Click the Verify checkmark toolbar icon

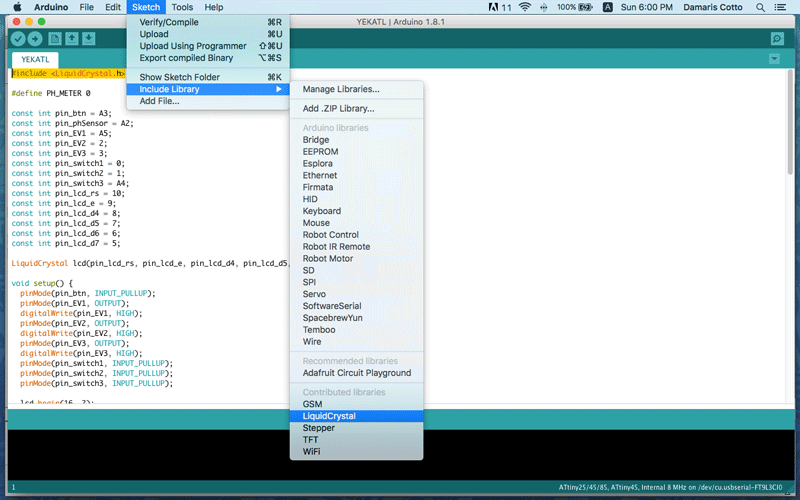18,38
